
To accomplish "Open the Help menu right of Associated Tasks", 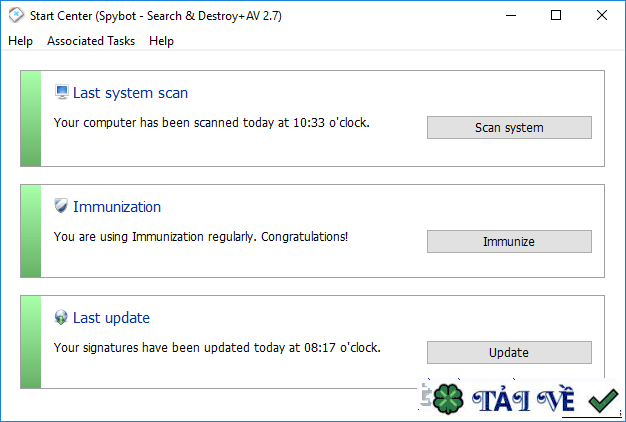I will coord(161,41).
